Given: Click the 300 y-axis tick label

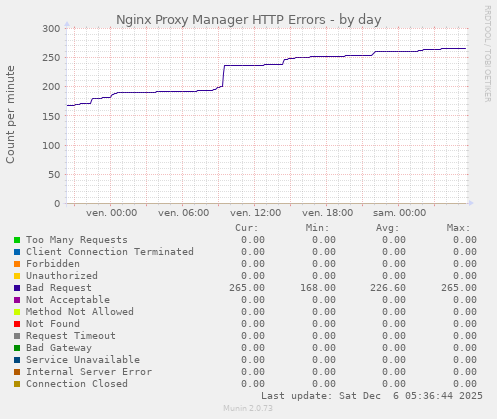Looking at the screenshot, I should tap(51, 29).
